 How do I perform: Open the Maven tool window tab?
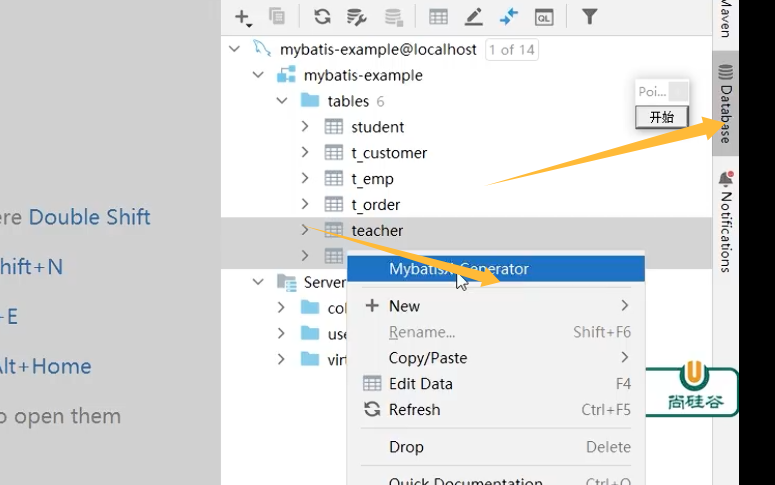click(x=726, y=20)
